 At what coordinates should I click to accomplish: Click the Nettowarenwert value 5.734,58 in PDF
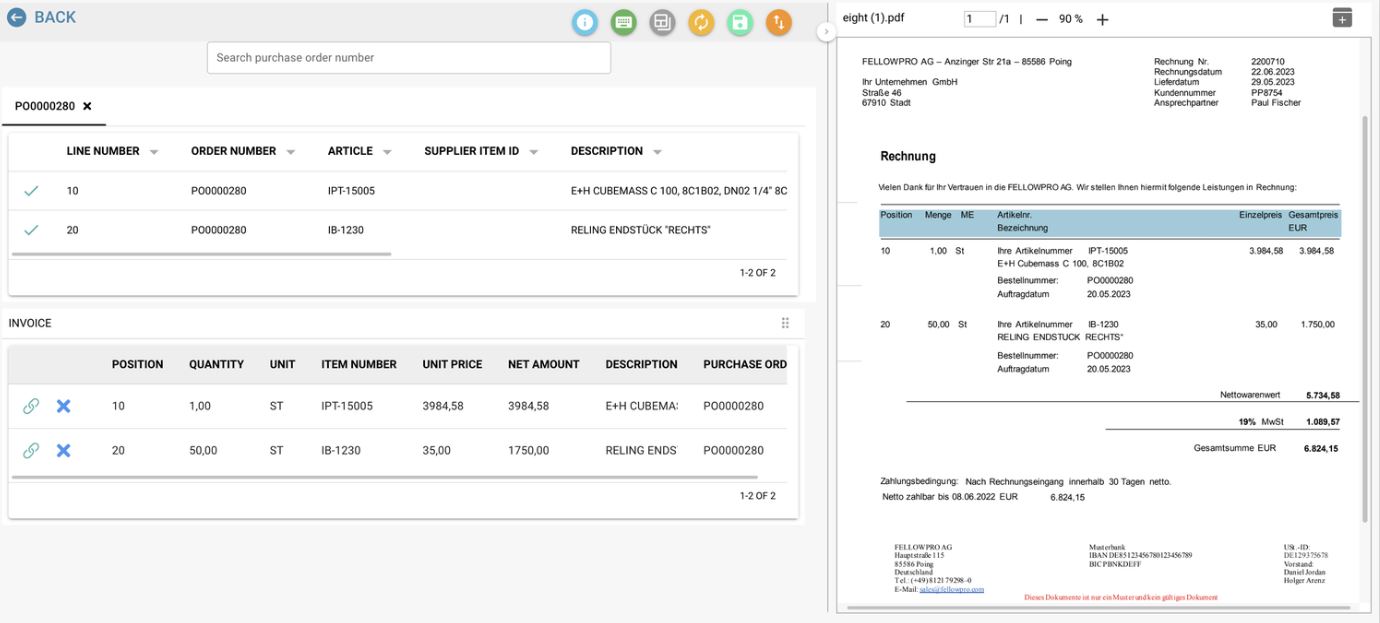1322,396
